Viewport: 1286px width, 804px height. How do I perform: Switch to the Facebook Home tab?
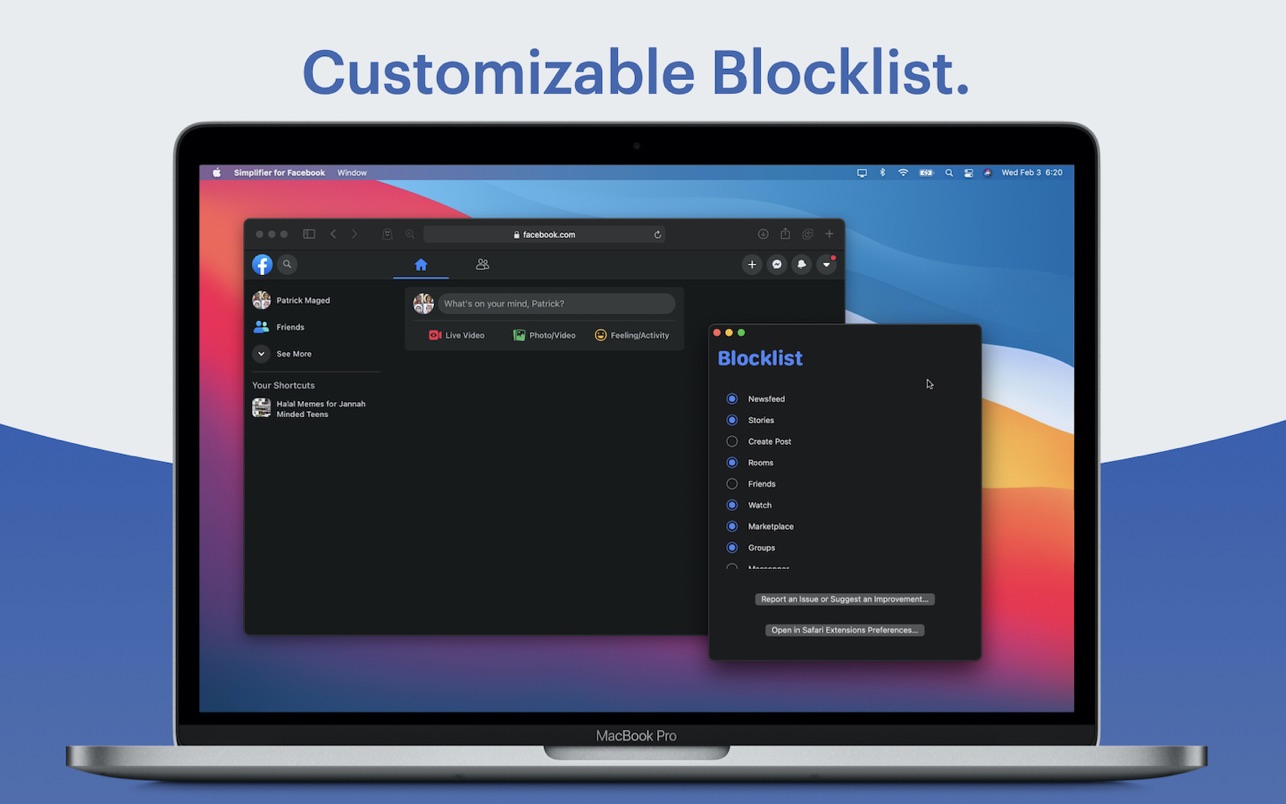coord(421,265)
